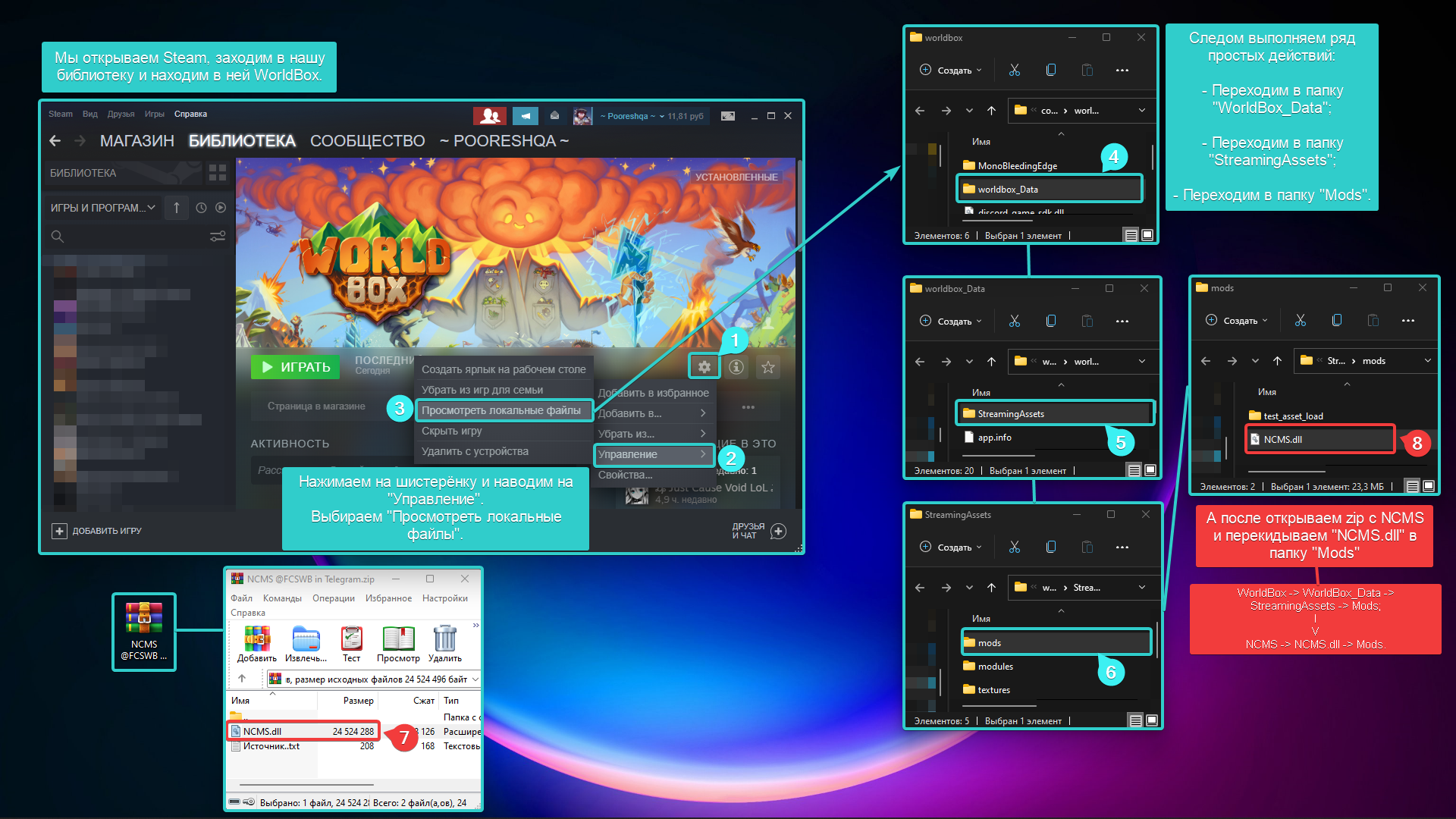Open Properties entry in gear menu
This screenshot has height=819, width=1456.
pos(652,475)
